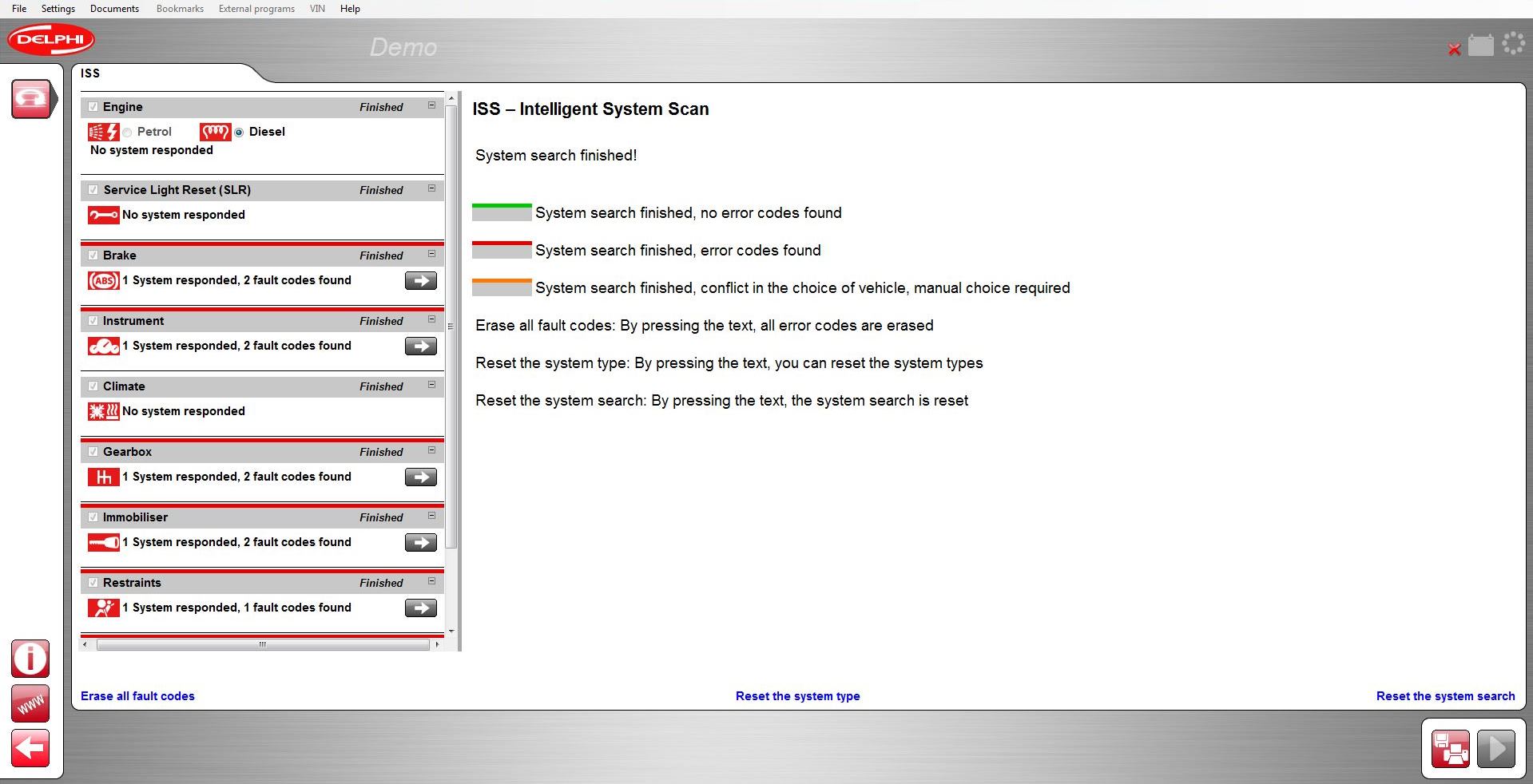Collapse the Engine section
Viewport: 1533px width, 784px height.
[431, 105]
